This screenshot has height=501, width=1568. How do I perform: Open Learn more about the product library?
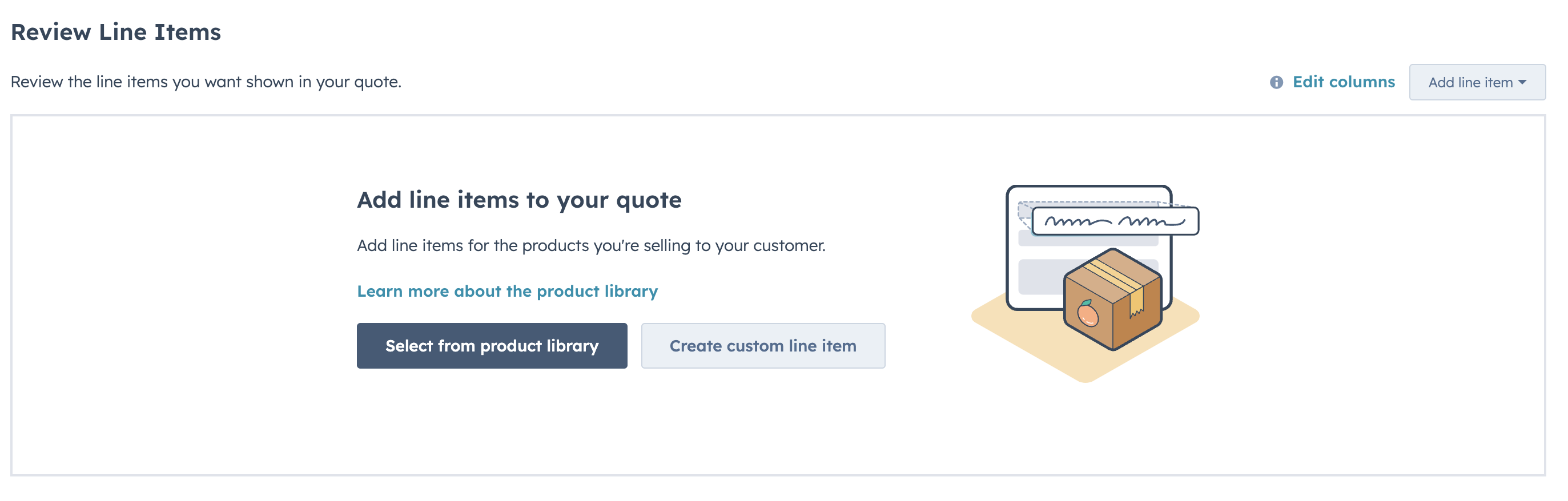[507, 291]
